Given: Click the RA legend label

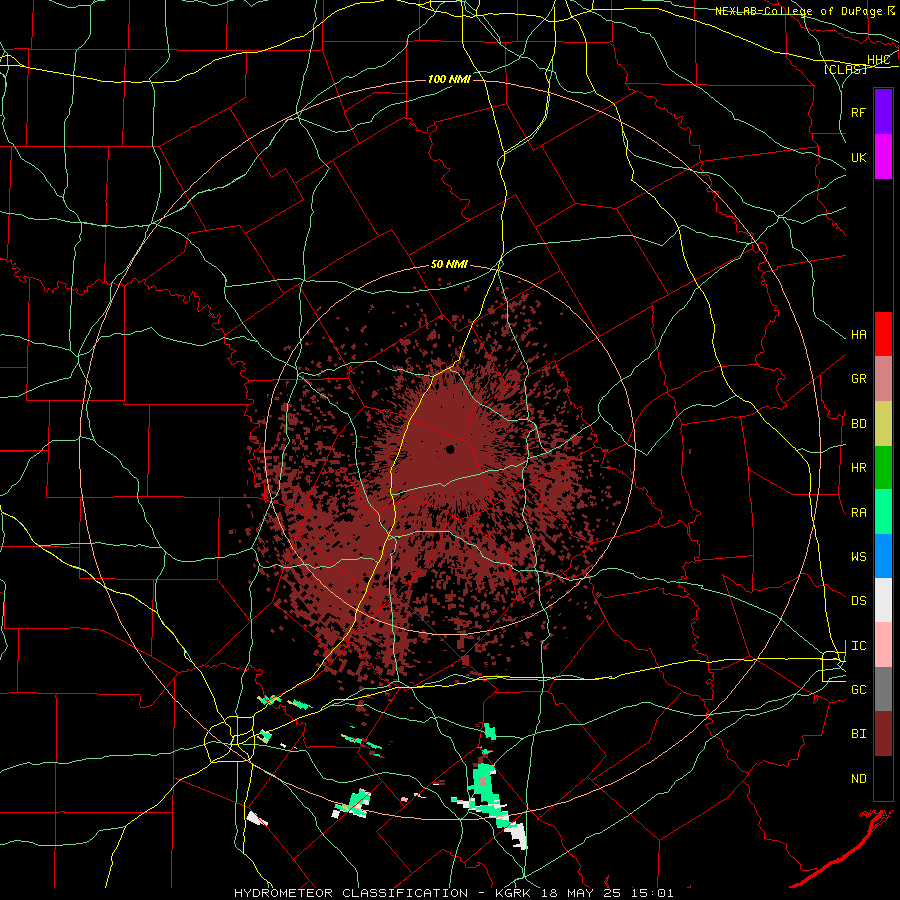Looking at the screenshot, I should (x=858, y=513).
